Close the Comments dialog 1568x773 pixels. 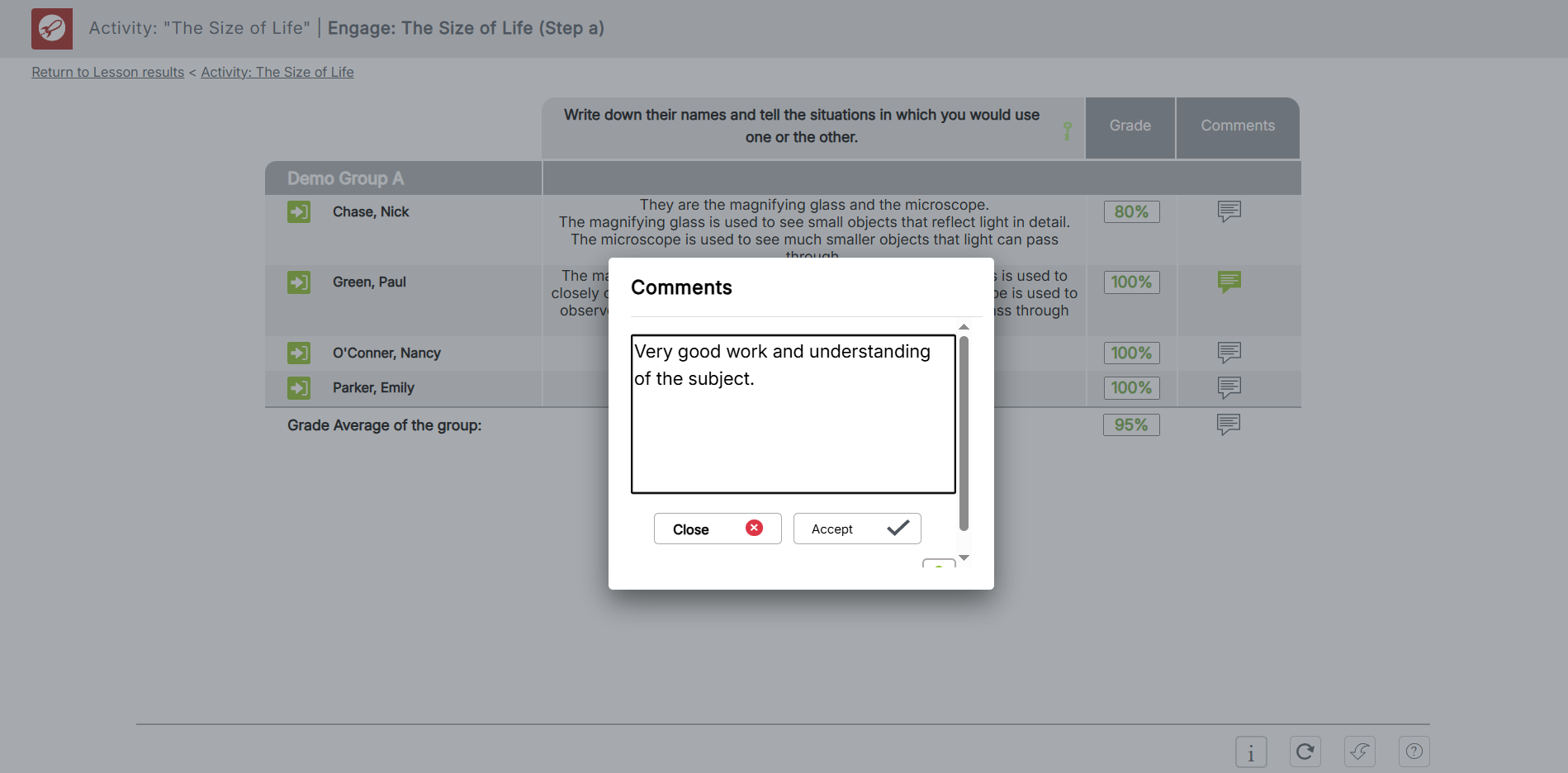click(717, 529)
